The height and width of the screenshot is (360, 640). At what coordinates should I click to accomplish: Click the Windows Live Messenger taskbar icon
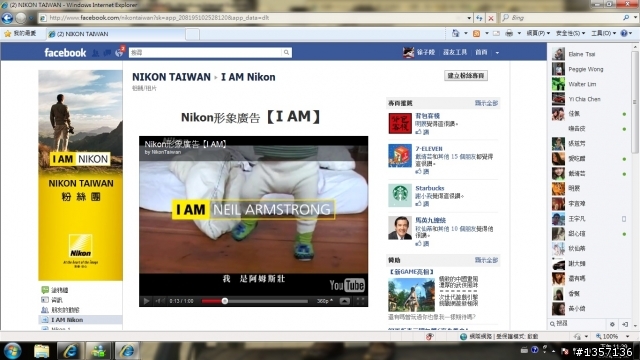[x=98, y=351]
